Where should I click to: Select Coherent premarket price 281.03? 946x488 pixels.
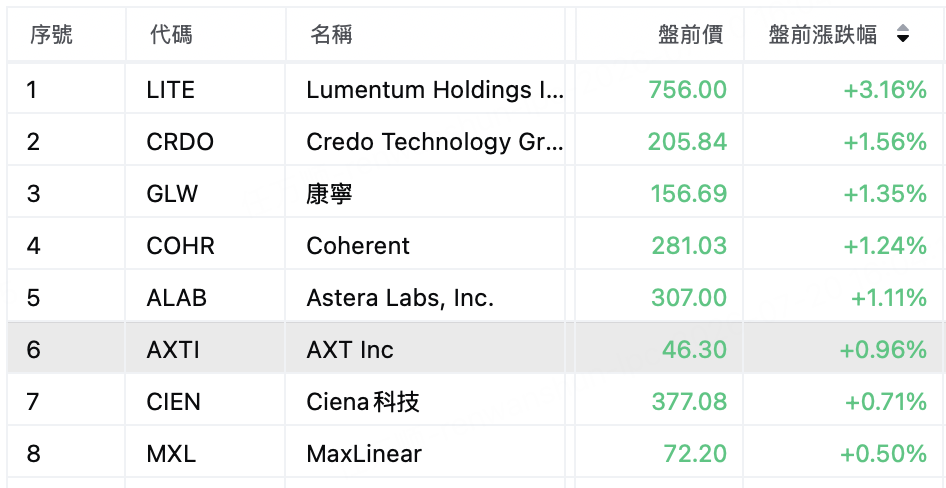[689, 246]
